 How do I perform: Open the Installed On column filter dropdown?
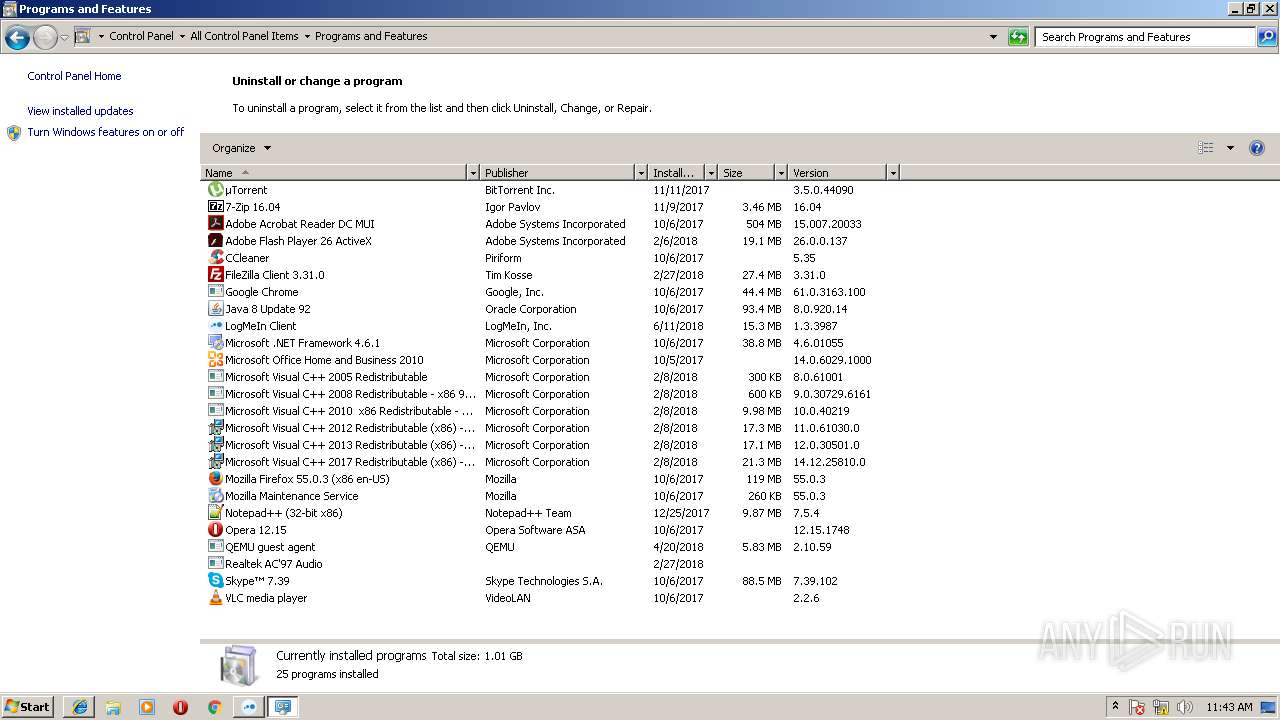[x=711, y=173]
